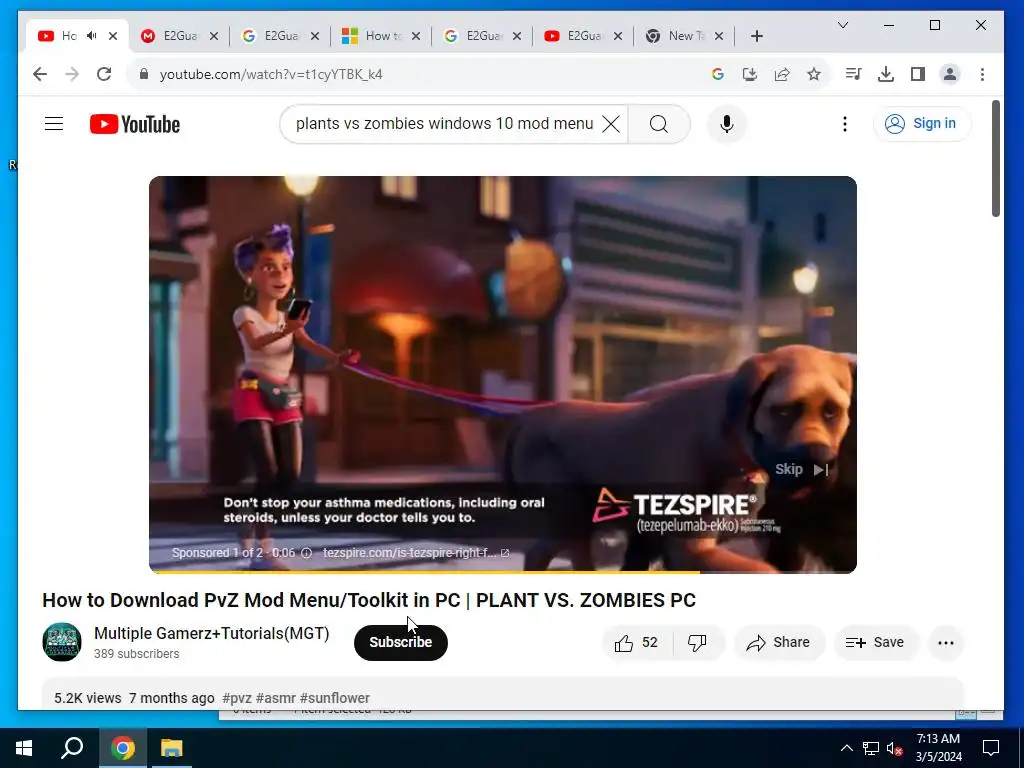Open Chrome downloads
1024x768 pixels.
(x=886, y=74)
